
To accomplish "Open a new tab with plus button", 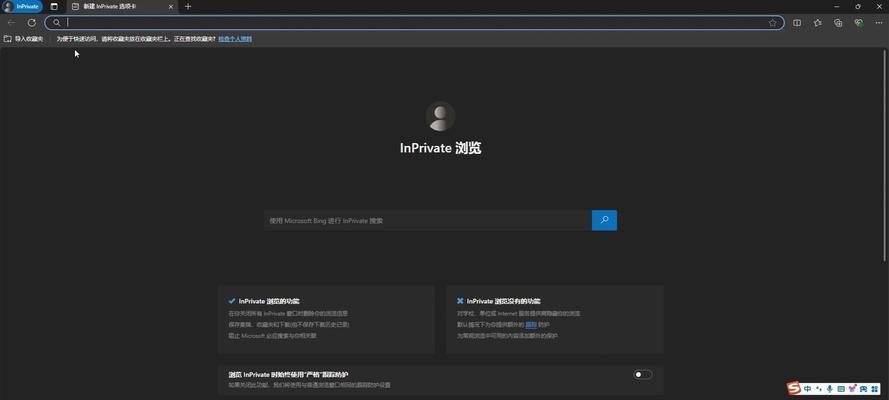I will (x=188, y=6).
